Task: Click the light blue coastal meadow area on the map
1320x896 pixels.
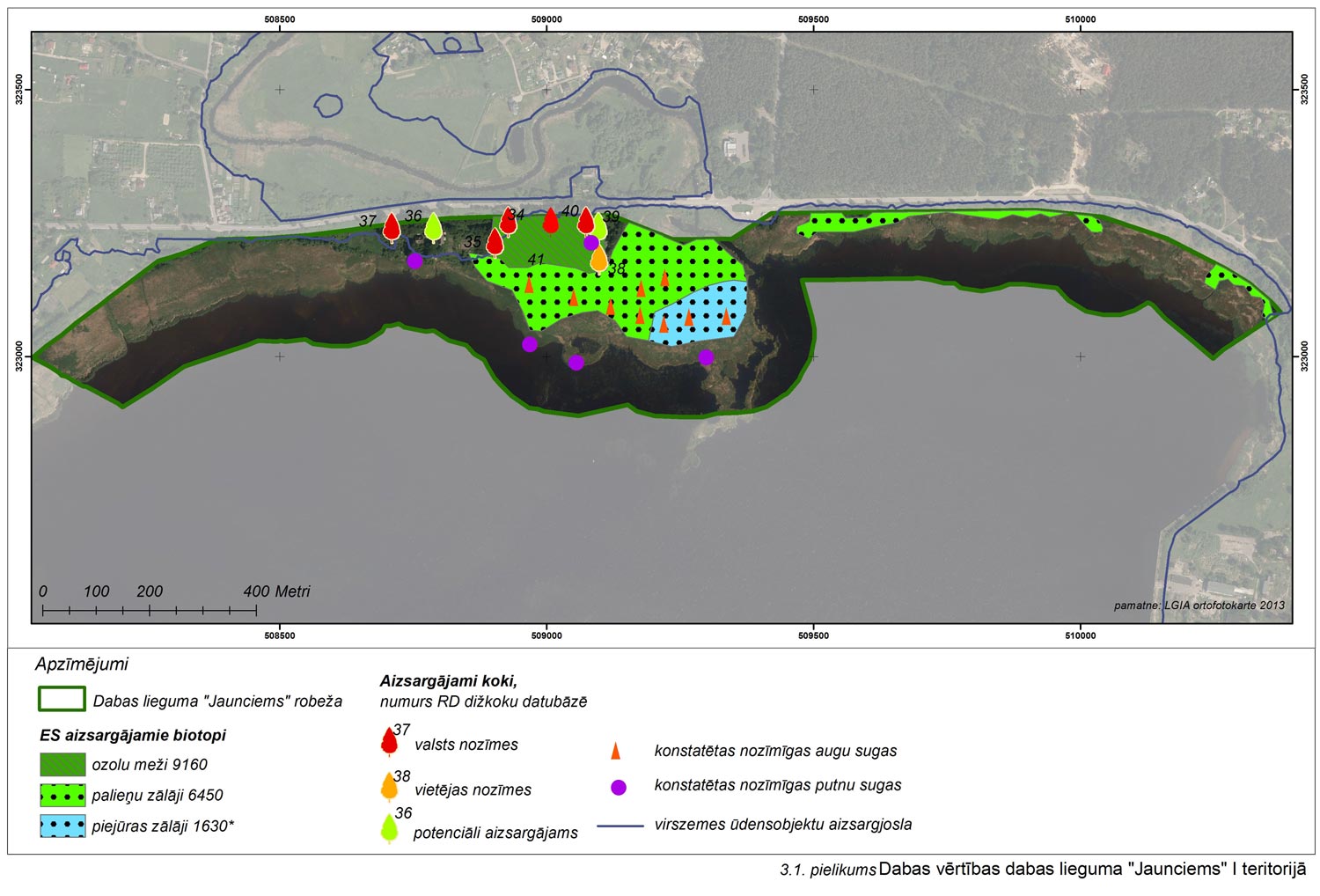Action: pos(704,317)
